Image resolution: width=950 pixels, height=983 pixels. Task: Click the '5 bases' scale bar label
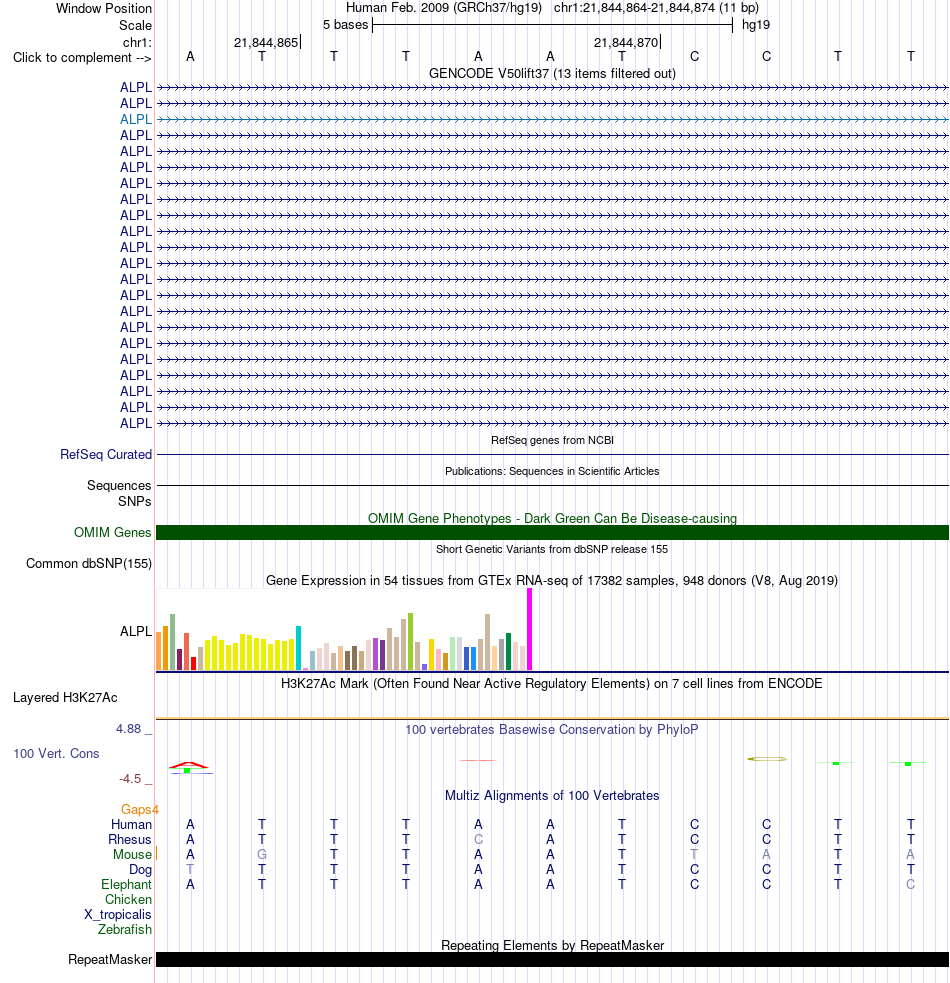click(346, 24)
